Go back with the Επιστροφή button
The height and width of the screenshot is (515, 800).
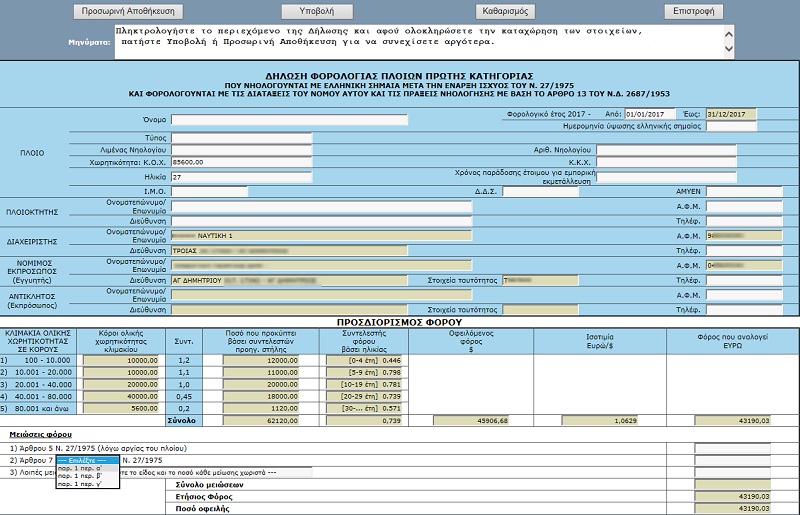coord(693,11)
